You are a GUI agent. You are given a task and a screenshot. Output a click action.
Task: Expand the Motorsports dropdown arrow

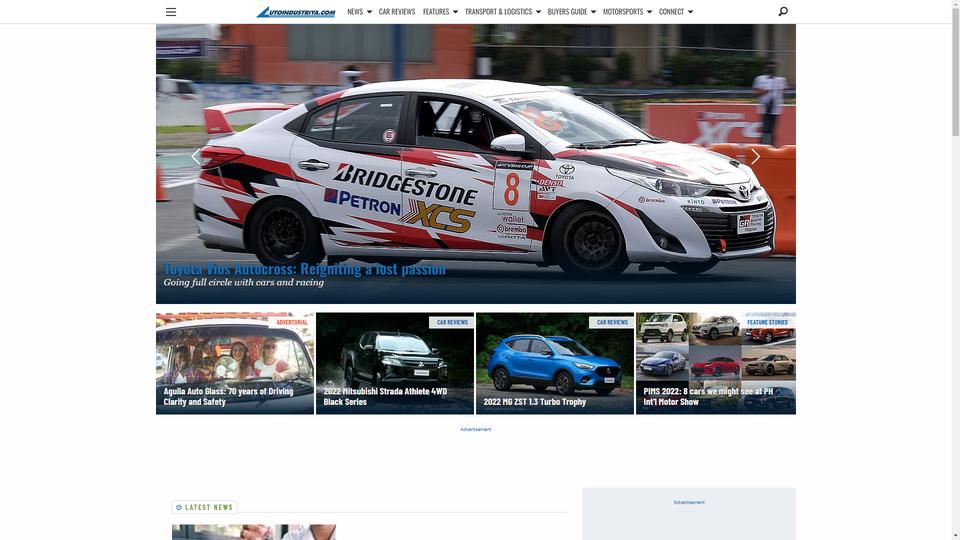pyautogui.click(x=649, y=12)
